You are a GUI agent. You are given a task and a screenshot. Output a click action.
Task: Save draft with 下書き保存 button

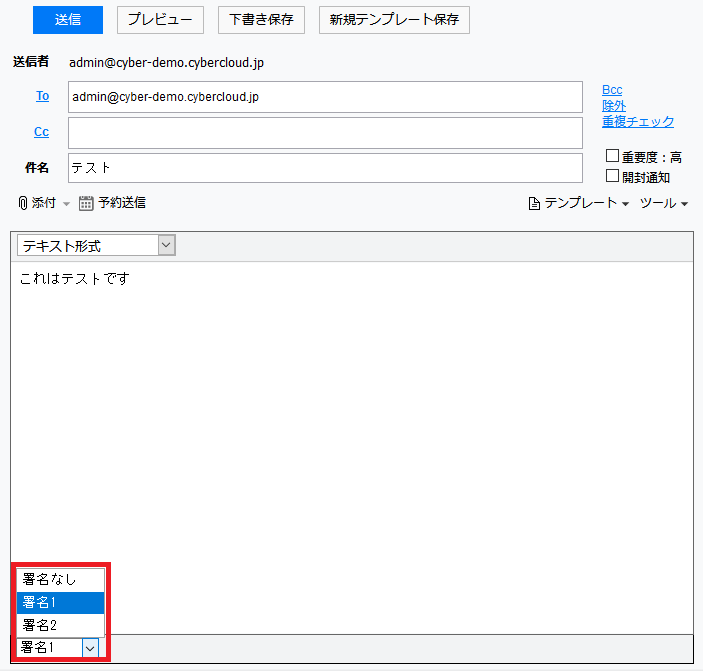tap(261, 19)
